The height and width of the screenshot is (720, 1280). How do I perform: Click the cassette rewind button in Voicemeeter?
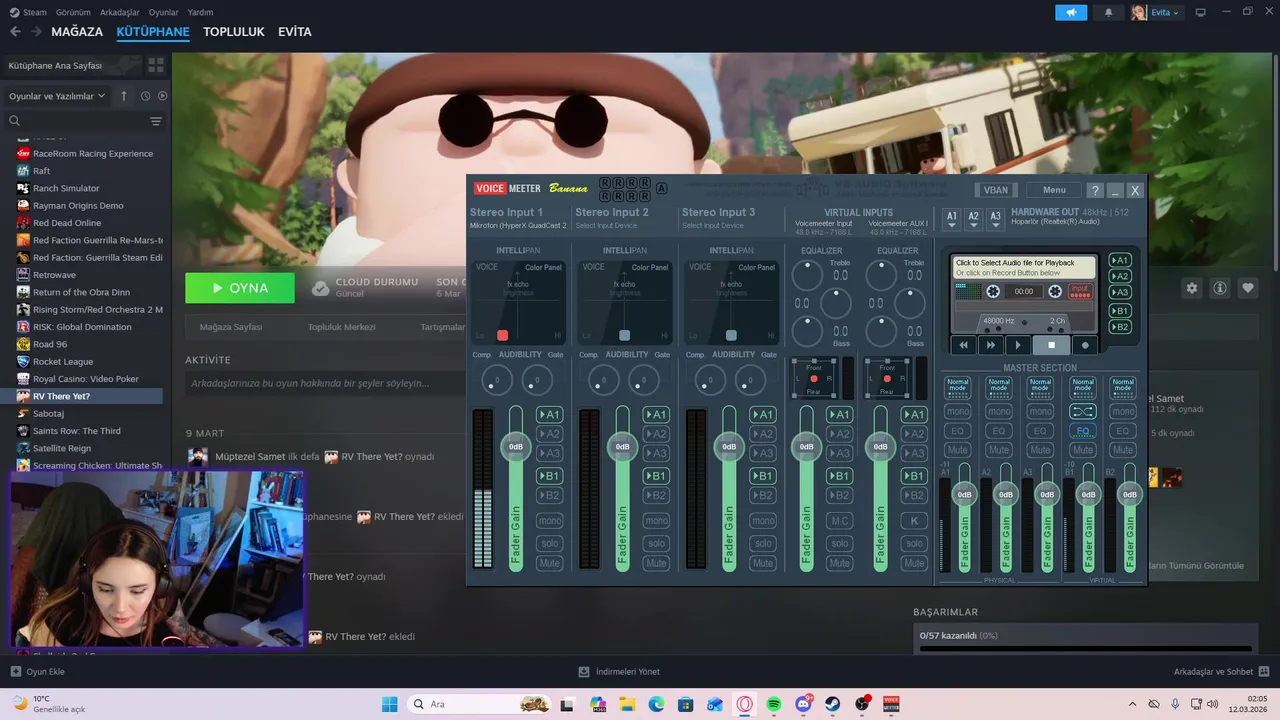(x=964, y=345)
